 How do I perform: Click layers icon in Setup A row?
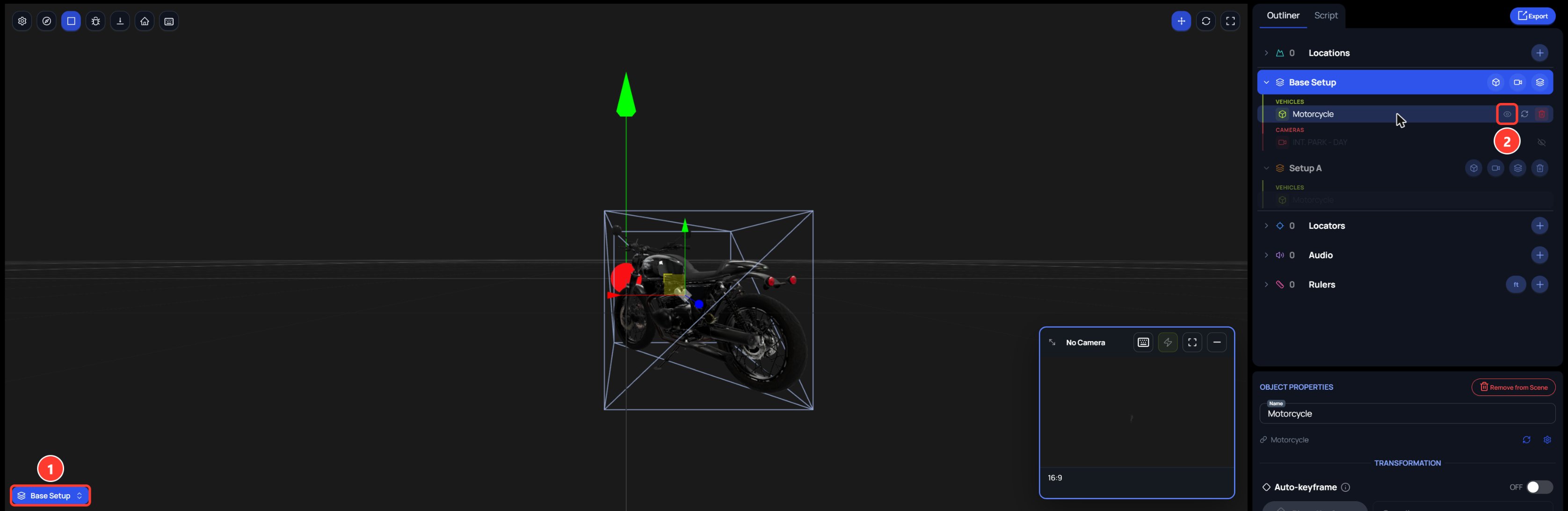tap(1518, 168)
